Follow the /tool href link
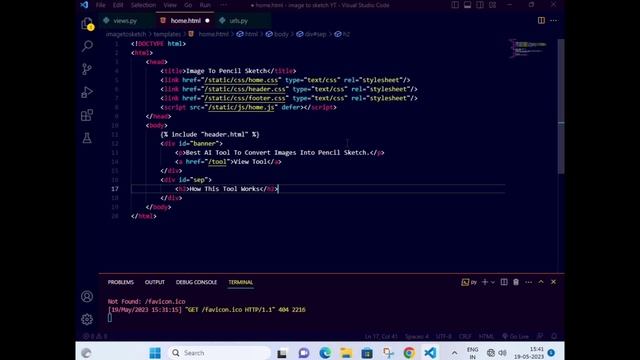This screenshot has height=360, width=640. point(217,162)
